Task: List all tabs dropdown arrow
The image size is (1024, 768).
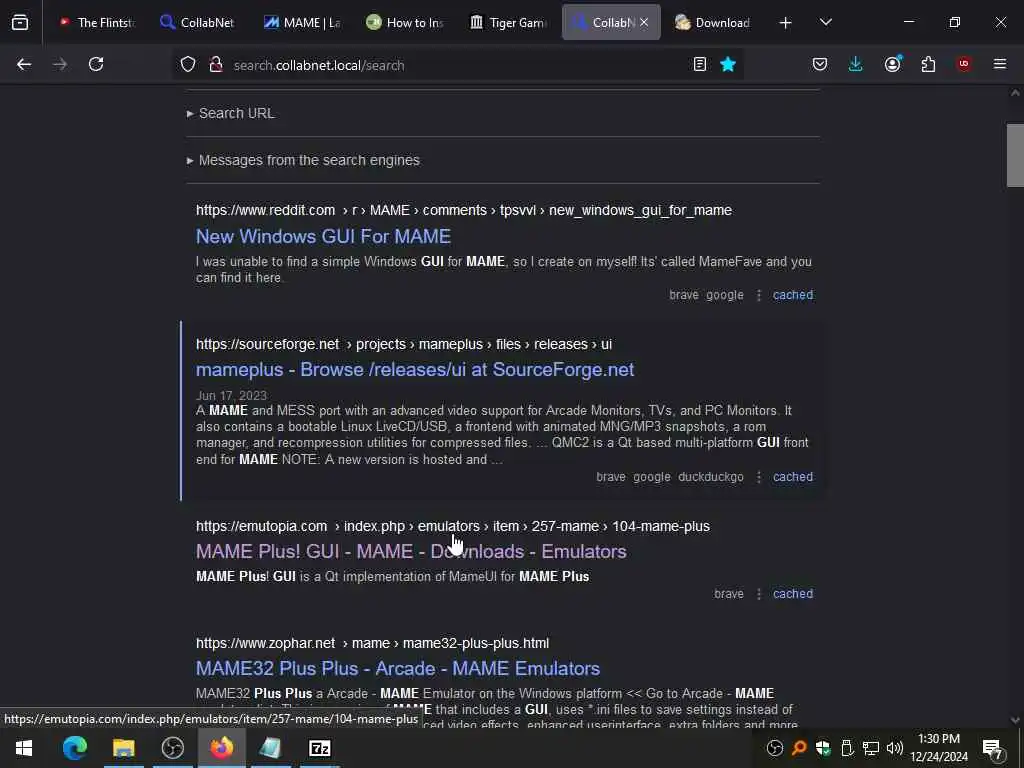Action: tap(826, 22)
